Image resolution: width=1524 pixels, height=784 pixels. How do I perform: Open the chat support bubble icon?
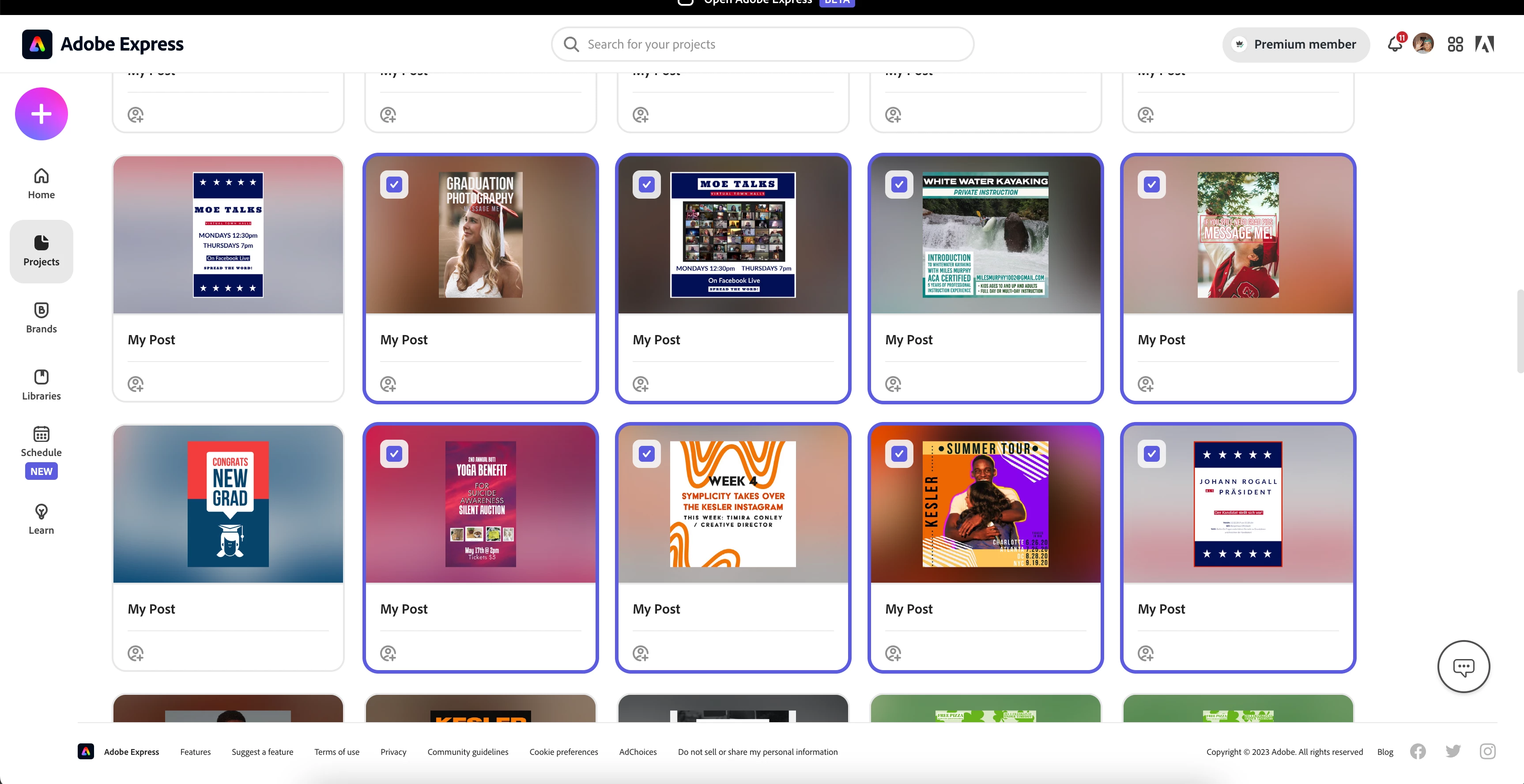(1463, 667)
